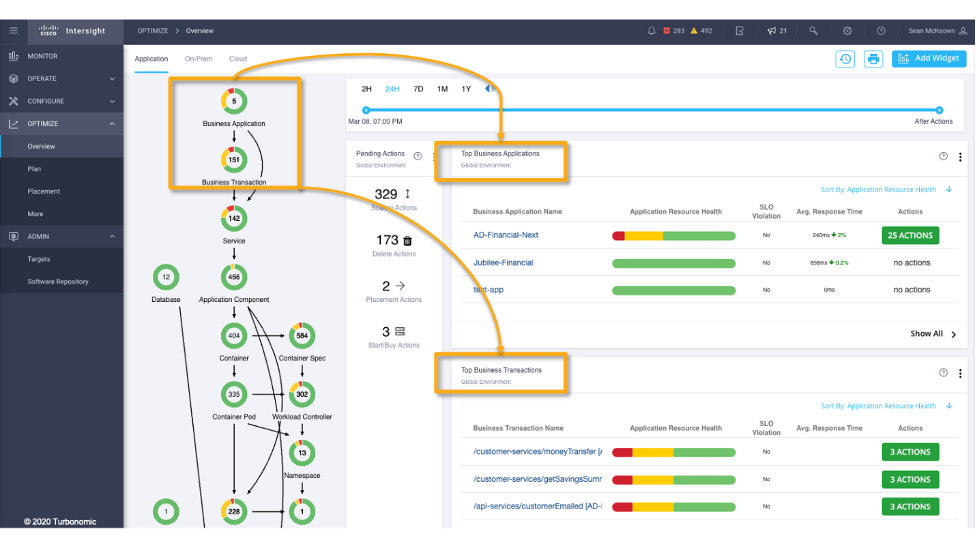Click the After Actions timeline endpoint
Image resolution: width=977 pixels, height=550 pixels.
939,110
